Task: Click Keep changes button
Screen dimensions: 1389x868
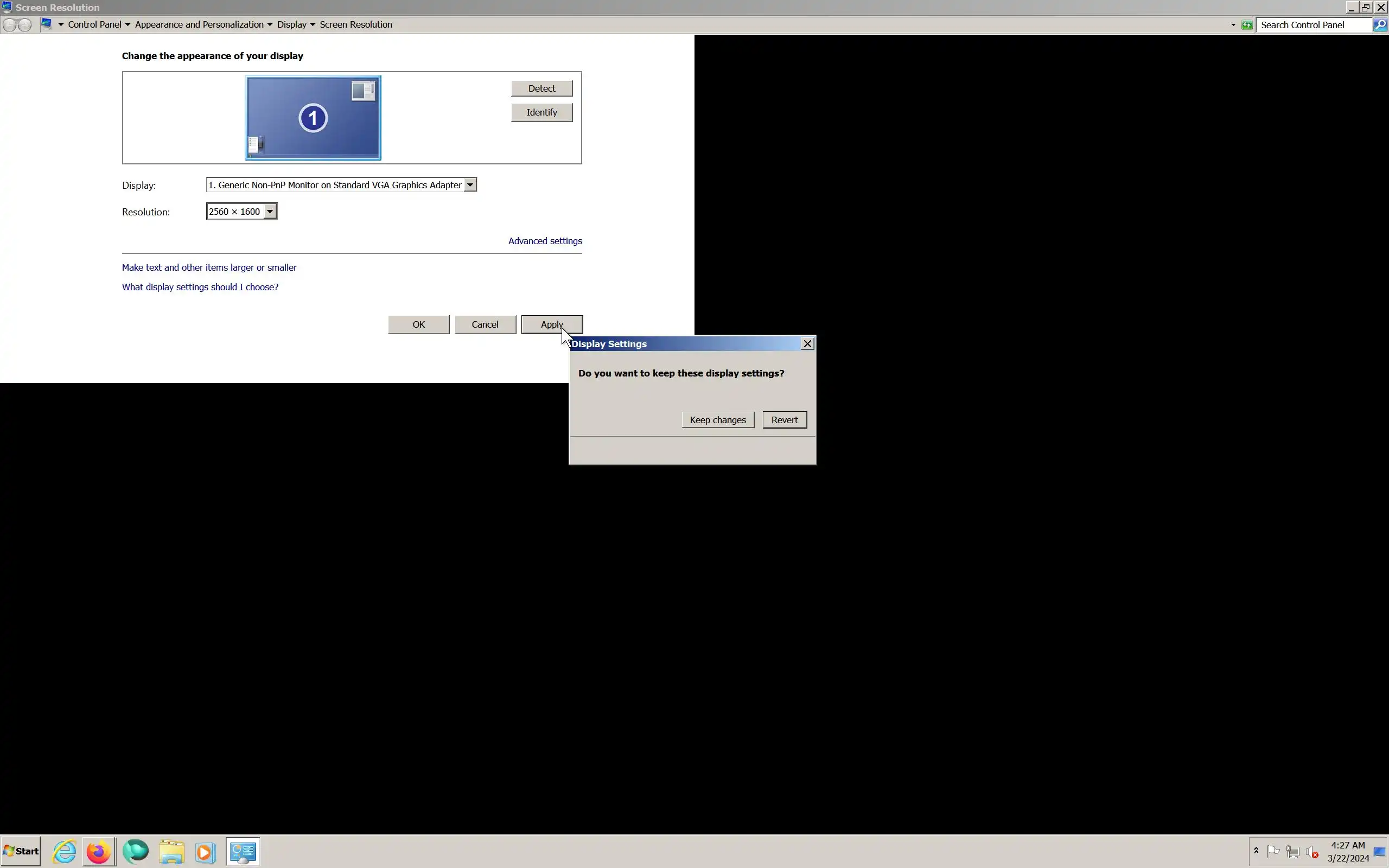Action: [x=717, y=420]
